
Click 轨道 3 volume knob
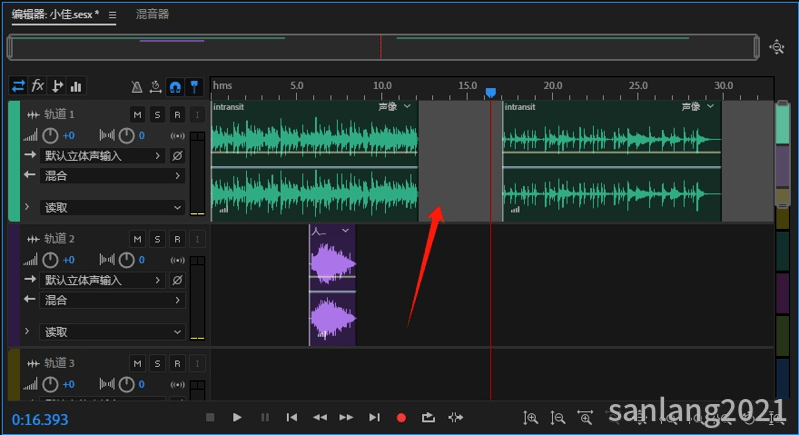50,384
